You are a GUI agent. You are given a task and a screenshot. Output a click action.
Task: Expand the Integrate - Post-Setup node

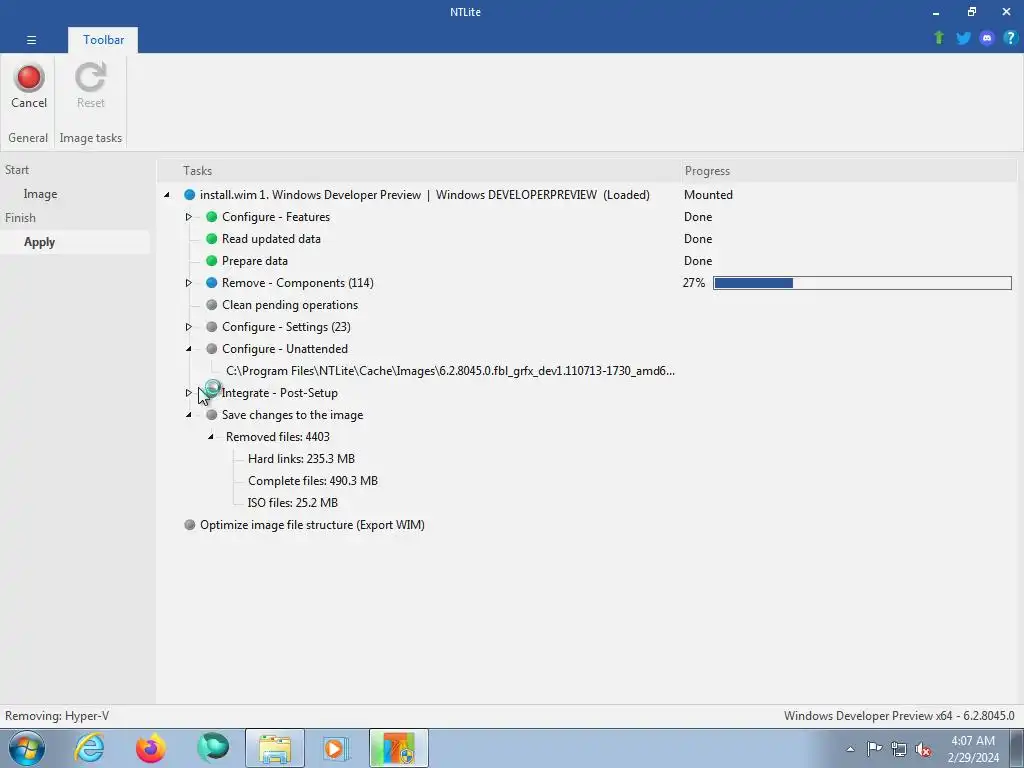(188, 392)
